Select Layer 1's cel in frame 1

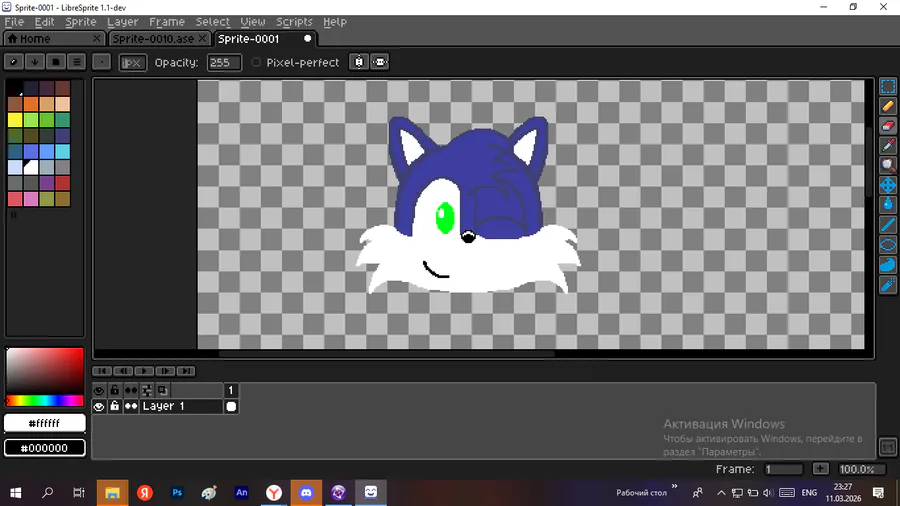coord(231,407)
